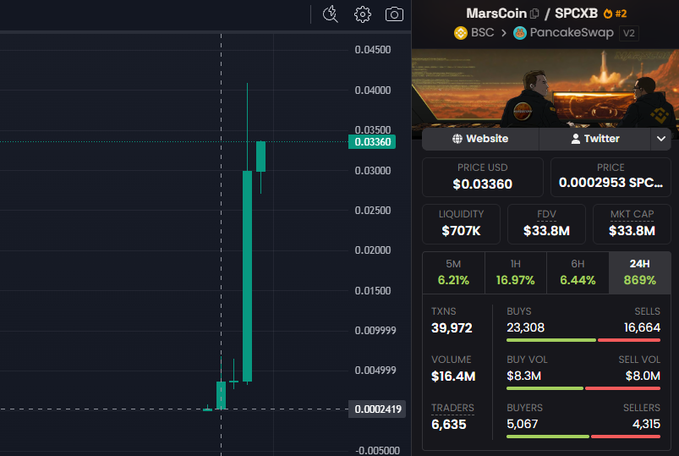Screen dimensions: 679x456
Task: Copy MarsCoin token address icon
Action: [535, 14]
